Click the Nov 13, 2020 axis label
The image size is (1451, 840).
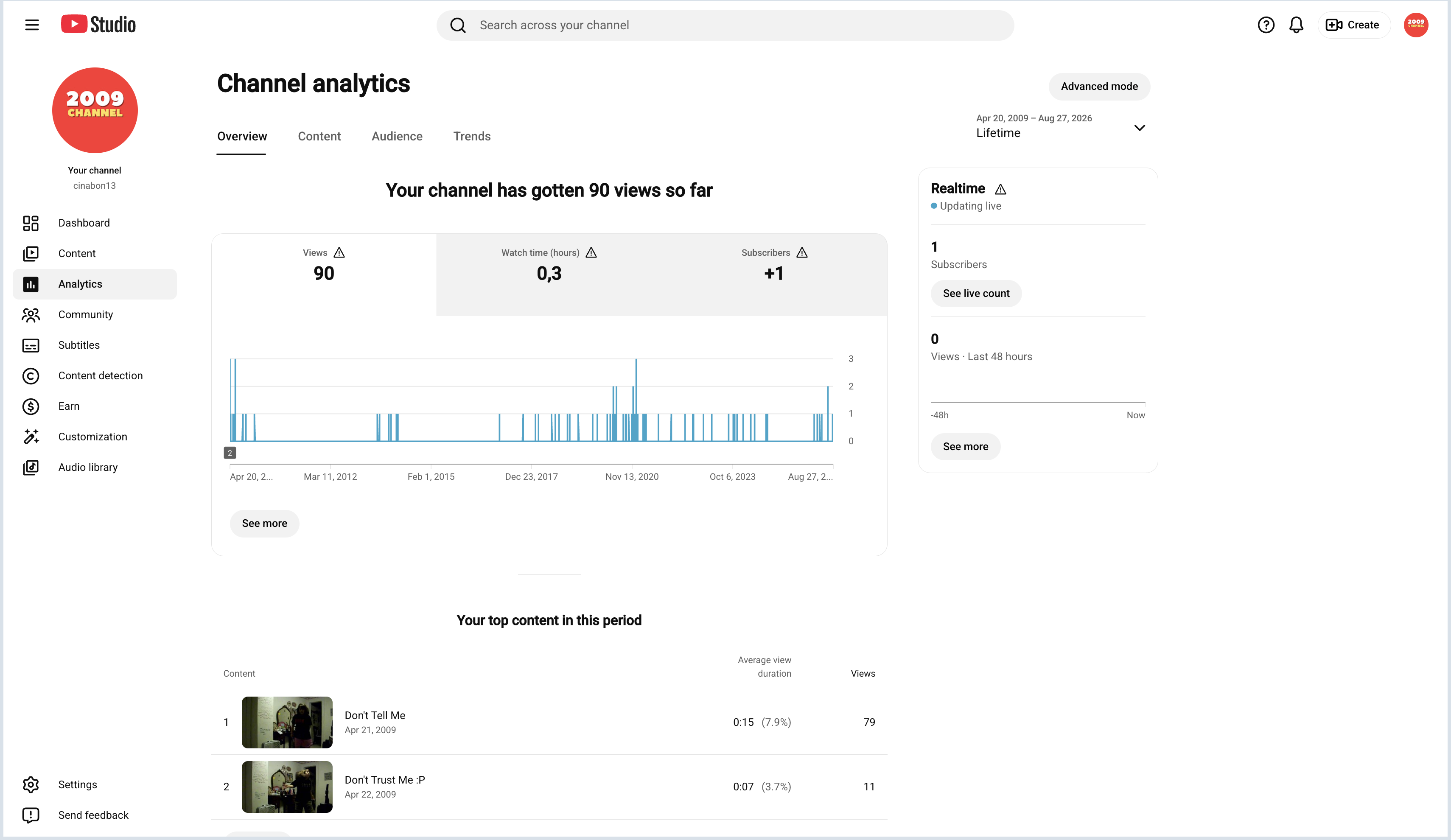point(632,476)
